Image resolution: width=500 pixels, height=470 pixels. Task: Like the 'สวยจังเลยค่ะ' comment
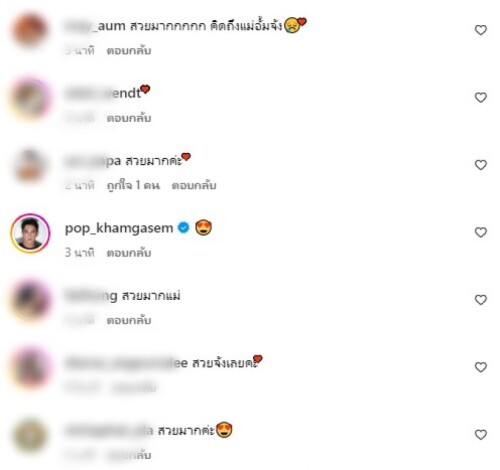(x=481, y=367)
